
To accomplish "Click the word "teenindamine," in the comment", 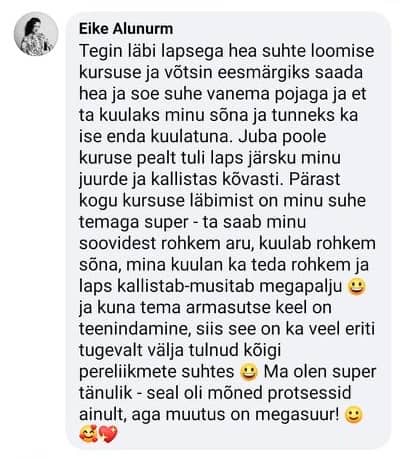I will tap(134, 329).
